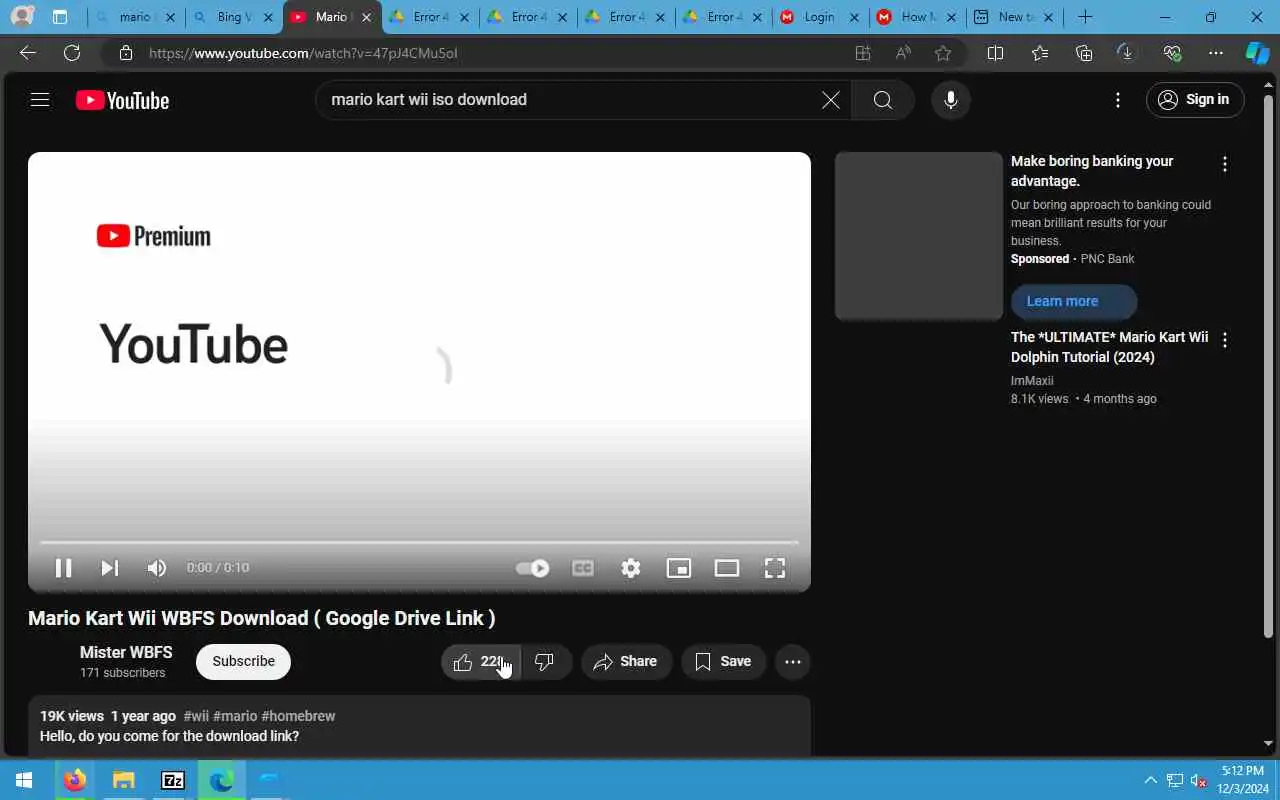
Task: Switch to theater mode
Action: [x=727, y=568]
